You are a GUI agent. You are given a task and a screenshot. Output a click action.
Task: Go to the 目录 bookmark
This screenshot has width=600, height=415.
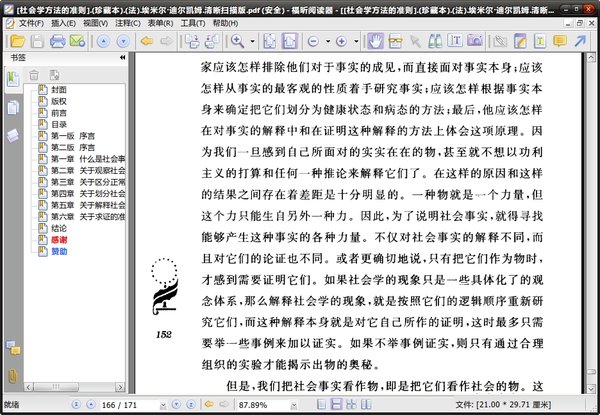coord(59,124)
